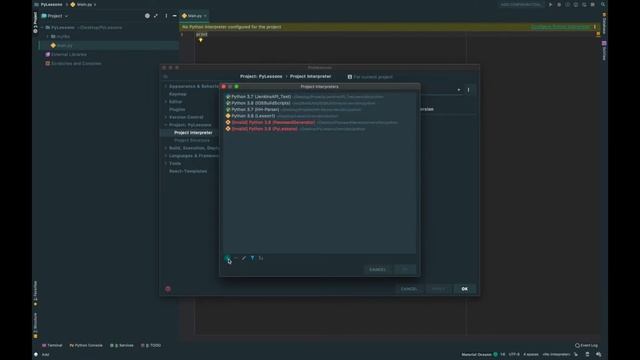Expand Version Control settings
Image resolution: width=640 pixels, height=360 pixels.
tap(166, 117)
